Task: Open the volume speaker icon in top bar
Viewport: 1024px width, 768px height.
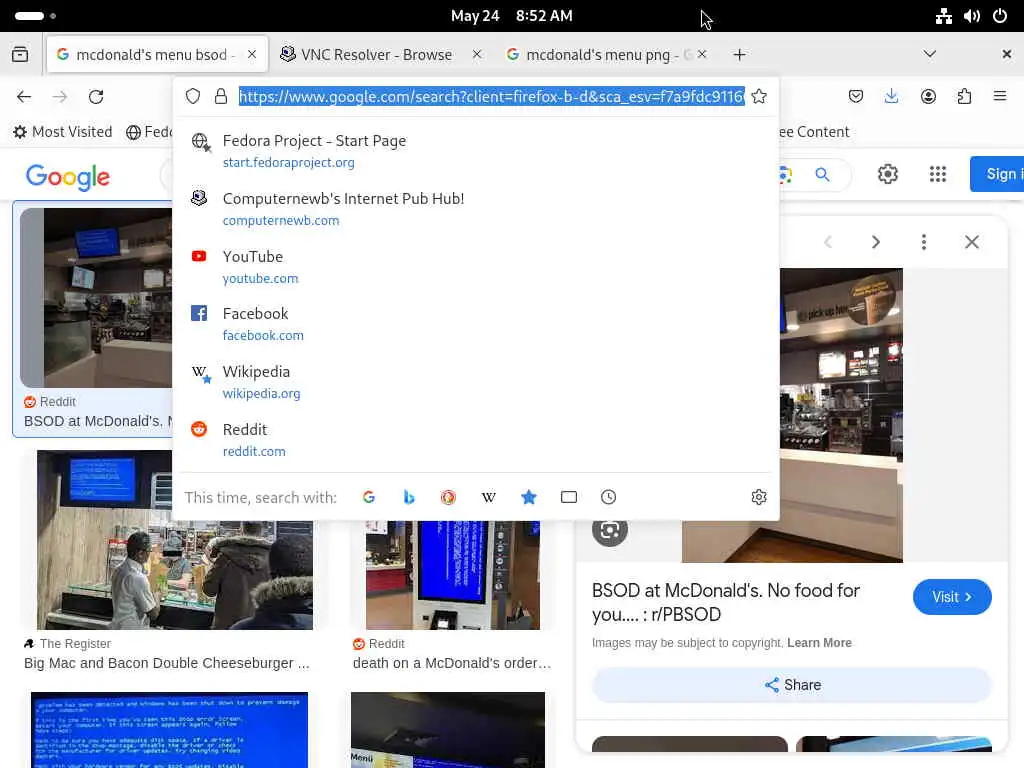Action: [x=972, y=16]
